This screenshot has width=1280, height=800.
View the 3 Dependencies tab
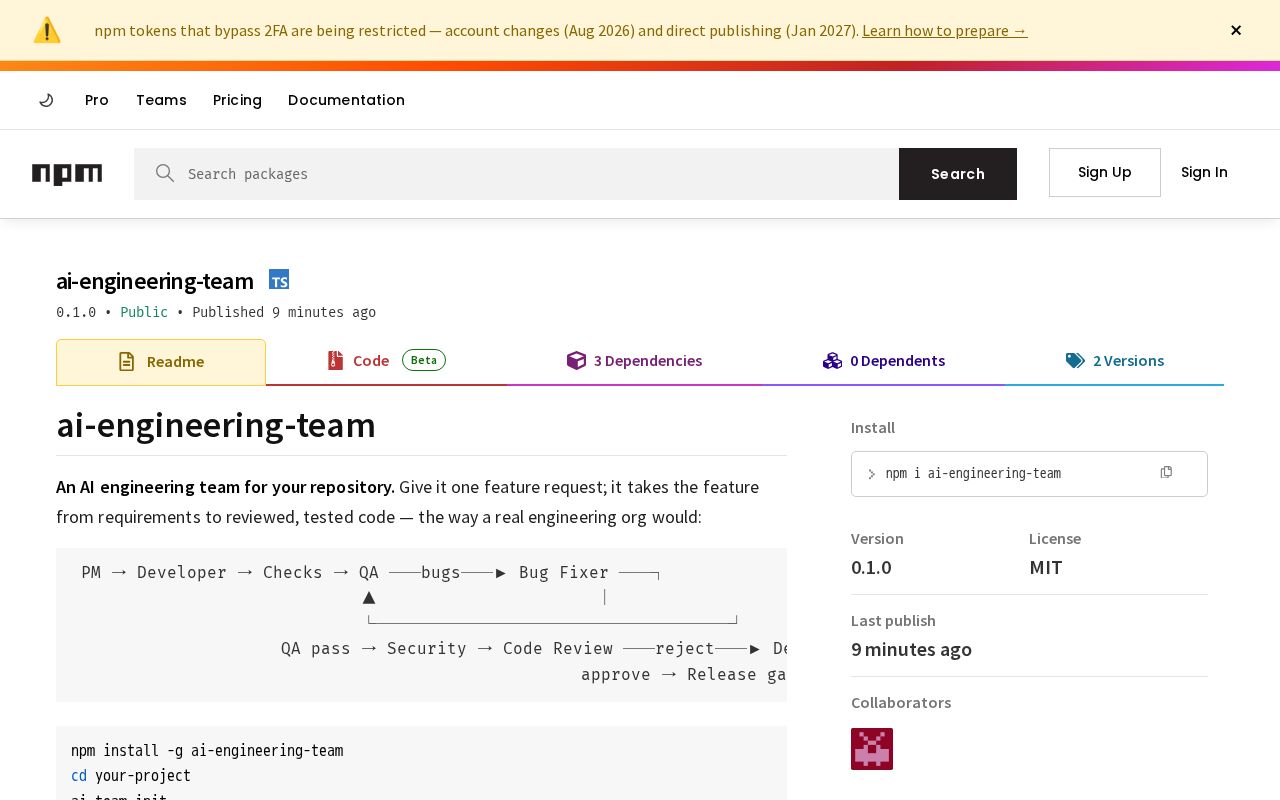pos(634,361)
